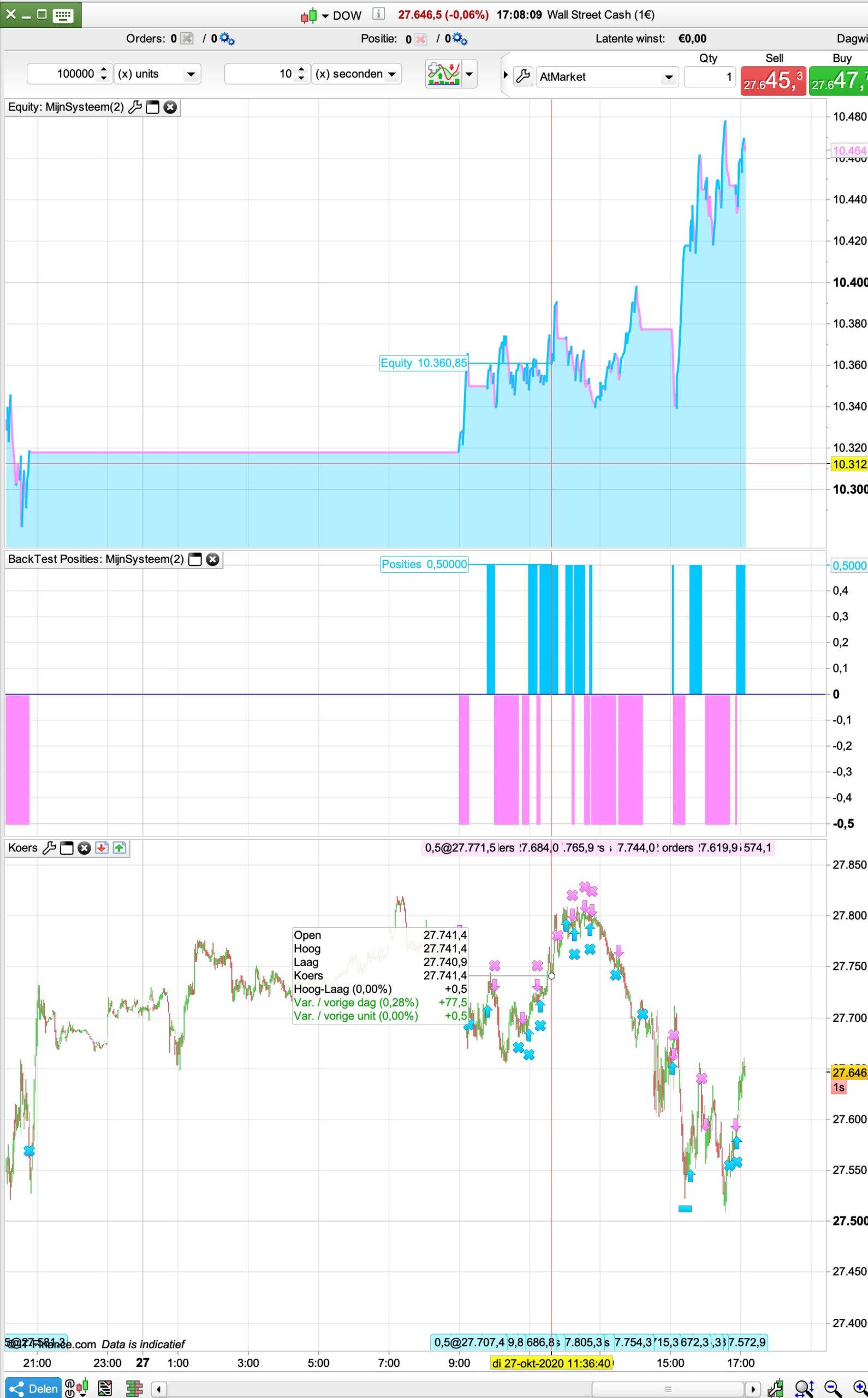Screen dimensions: 868x1398
Task: Cancel all orders via the Orders X icon
Action: [x=187, y=38]
